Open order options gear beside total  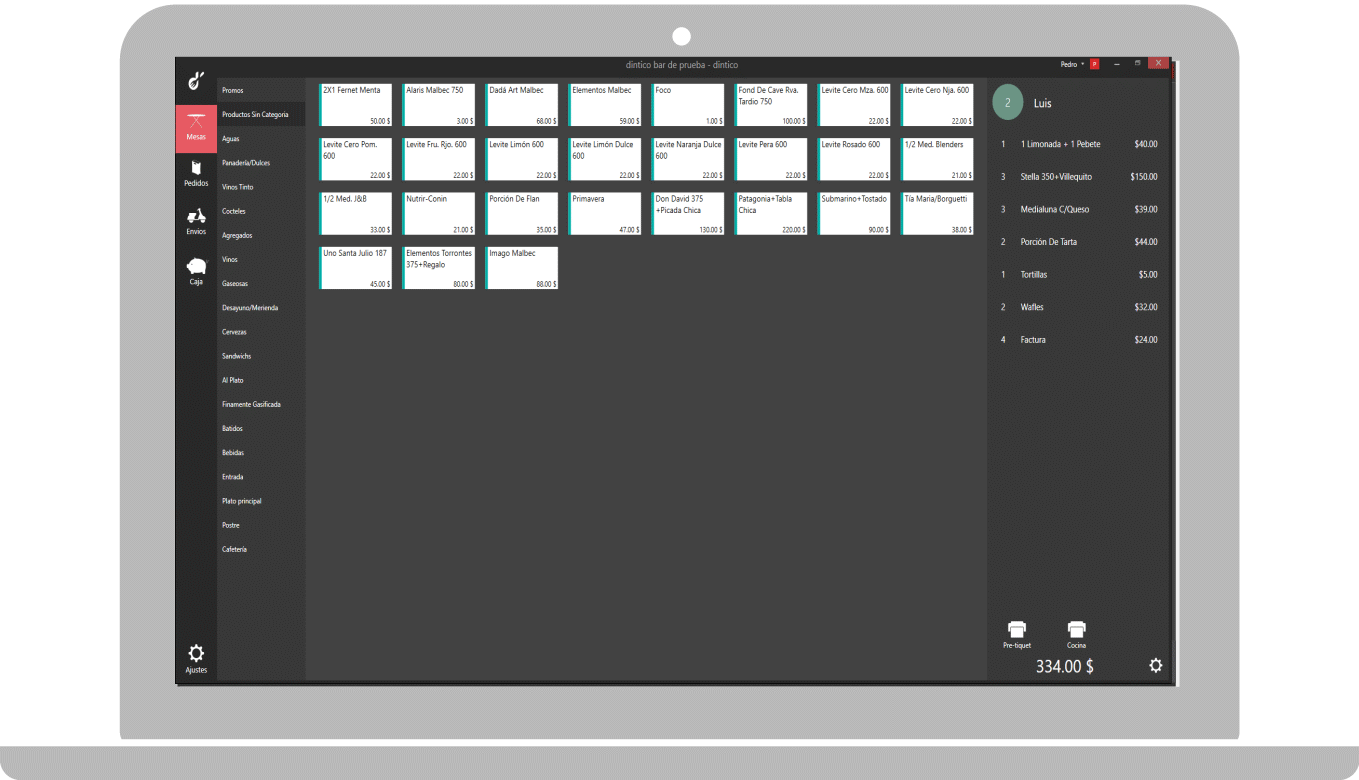[x=1156, y=665]
